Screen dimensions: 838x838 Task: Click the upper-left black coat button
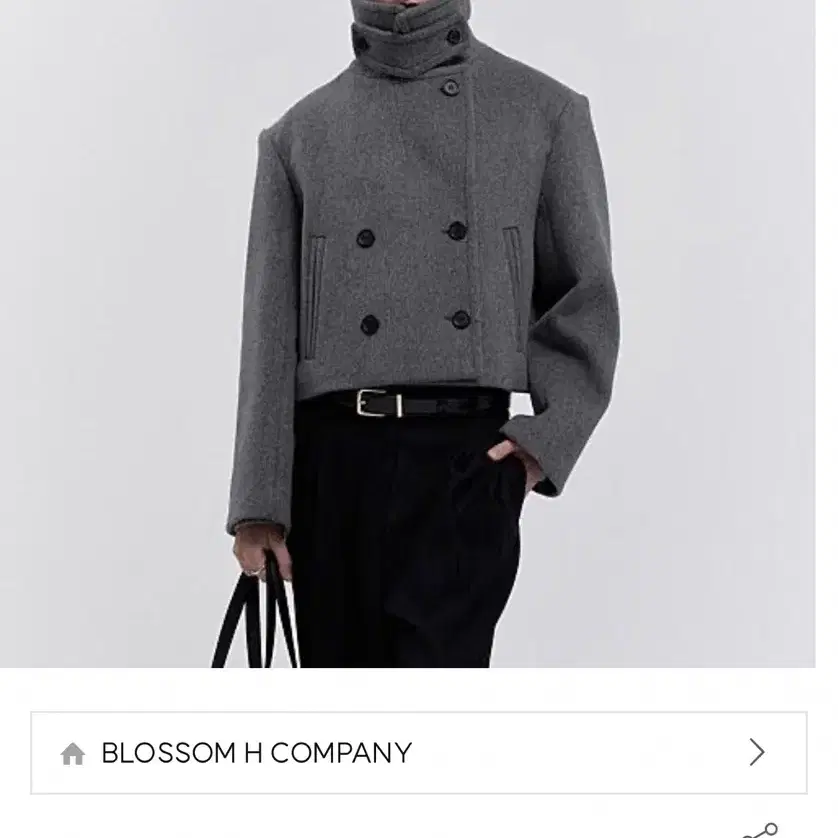tap(366, 238)
